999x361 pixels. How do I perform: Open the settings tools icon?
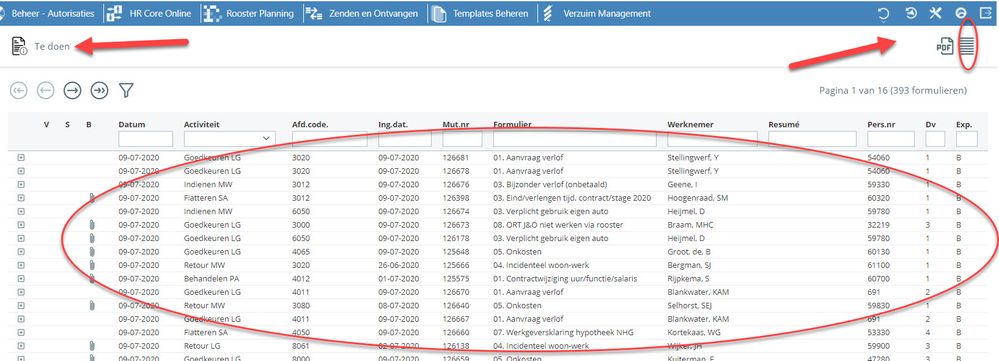point(935,13)
